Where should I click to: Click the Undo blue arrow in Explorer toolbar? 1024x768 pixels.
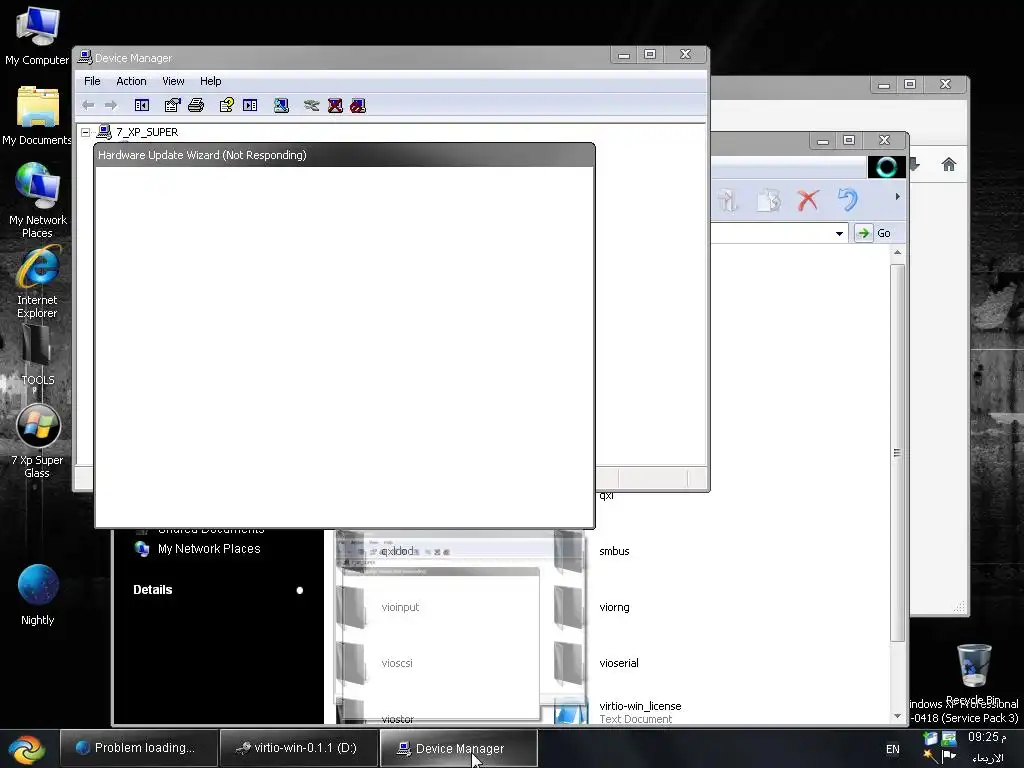(x=847, y=200)
